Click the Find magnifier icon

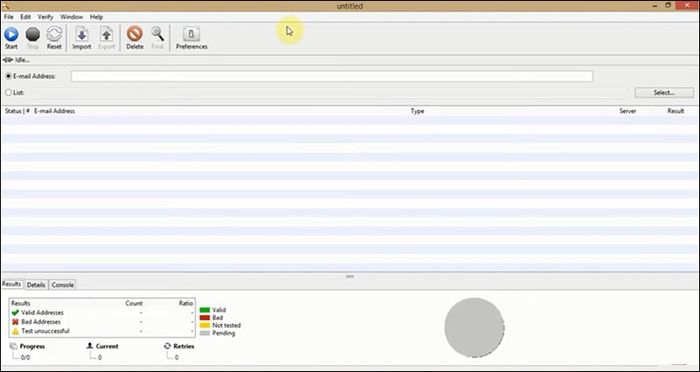[x=157, y=34]
